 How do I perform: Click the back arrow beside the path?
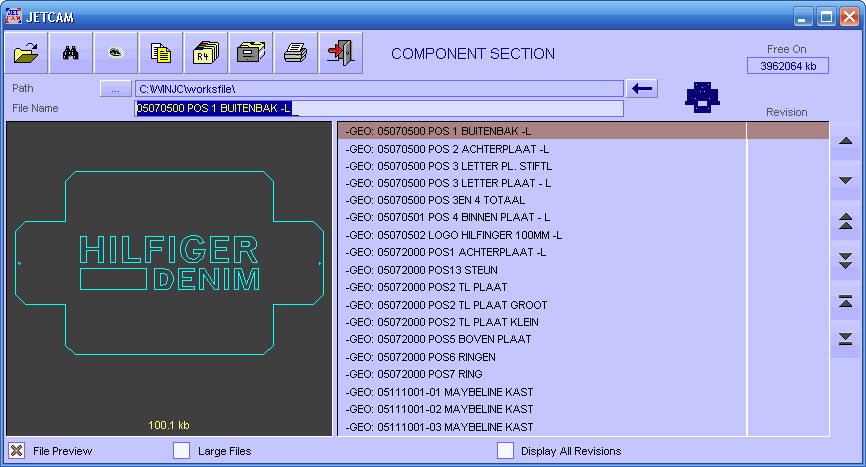tap(642, 88)
